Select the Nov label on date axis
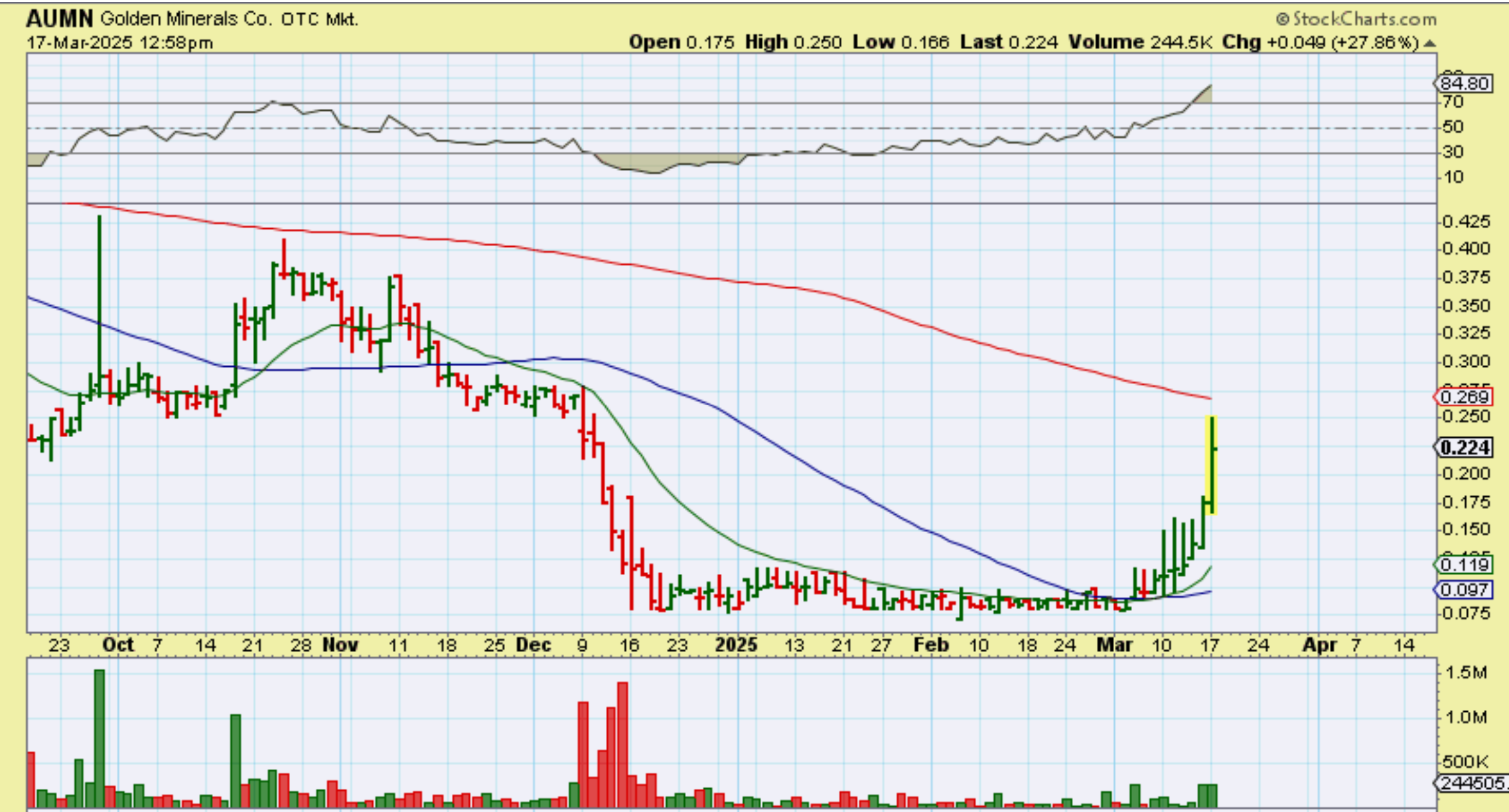 click(x=340, y=645)
